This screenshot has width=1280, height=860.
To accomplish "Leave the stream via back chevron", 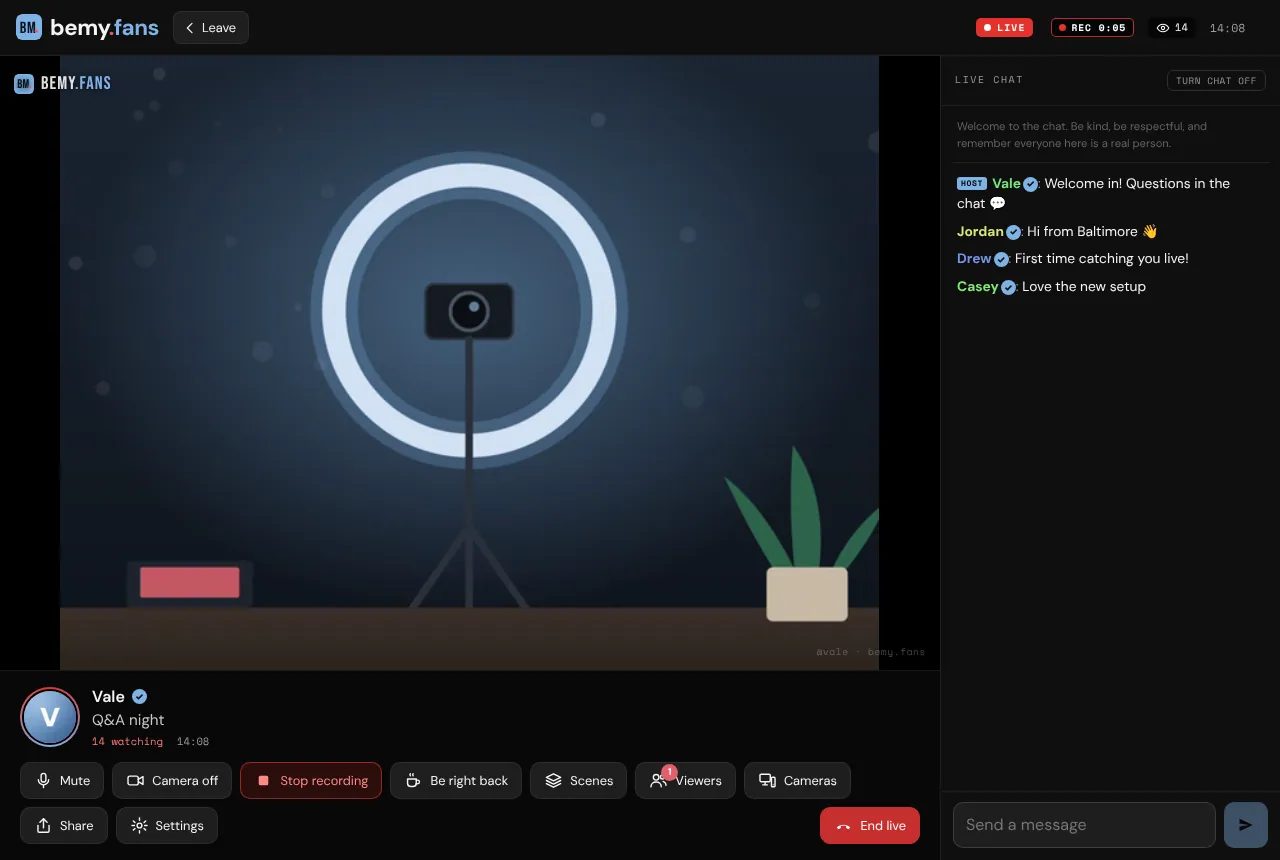I will tap(211, 28).
